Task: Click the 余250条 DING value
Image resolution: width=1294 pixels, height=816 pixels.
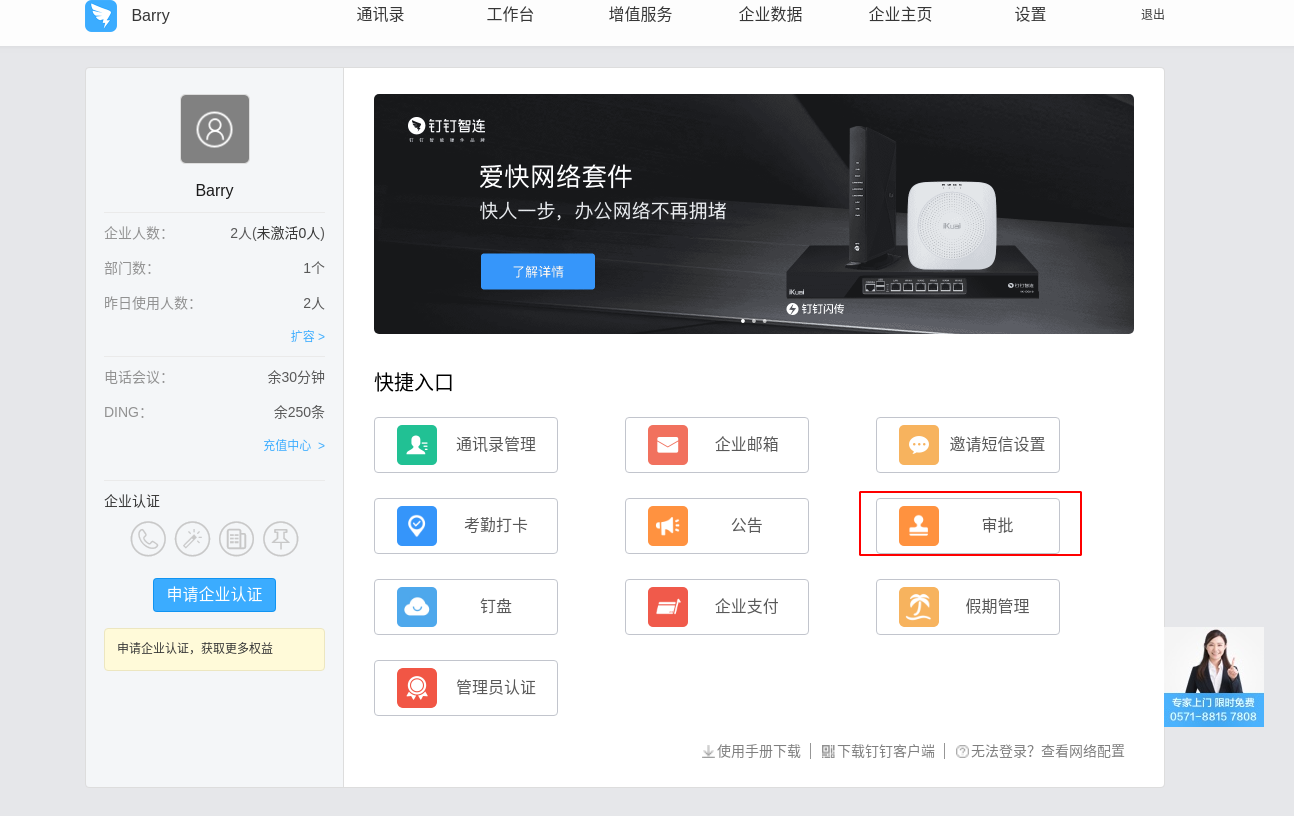Action: [299, 412]
